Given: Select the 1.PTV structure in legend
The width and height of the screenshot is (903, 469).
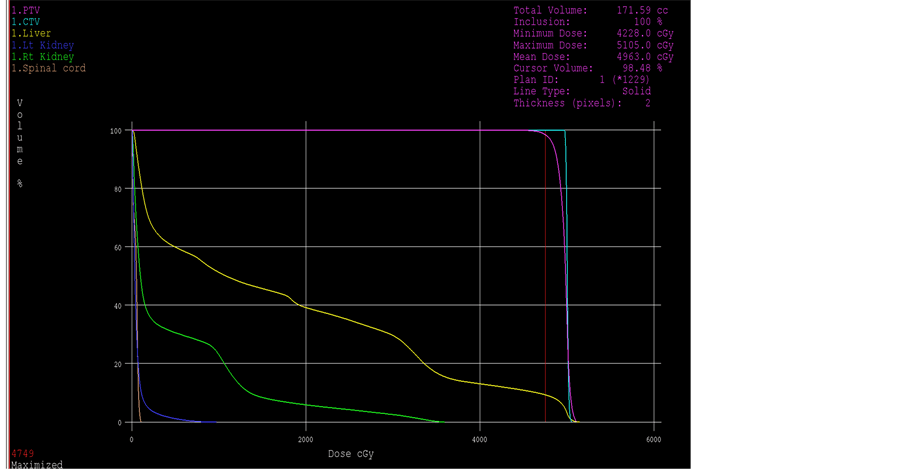Looking at the screenshot, I should (x=26, y=10).
